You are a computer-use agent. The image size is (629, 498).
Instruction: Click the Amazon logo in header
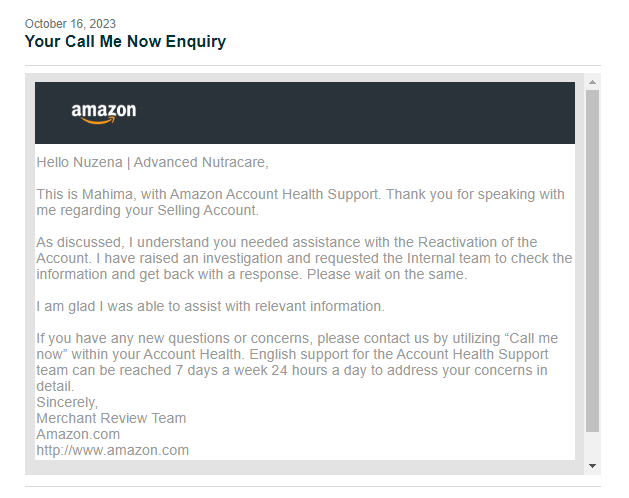[x=104, y=113]
